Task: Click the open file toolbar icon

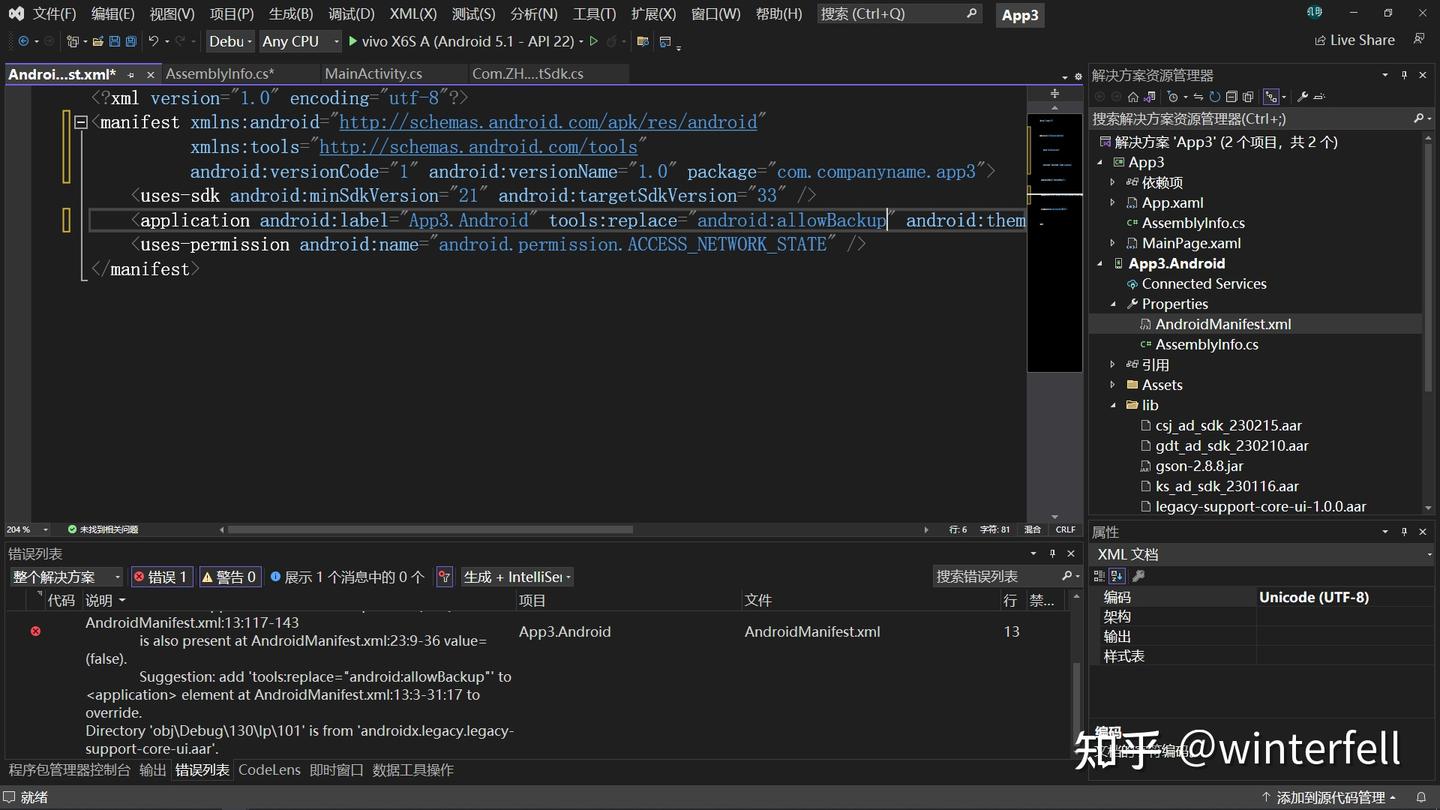Action: [x=97, y=41]
